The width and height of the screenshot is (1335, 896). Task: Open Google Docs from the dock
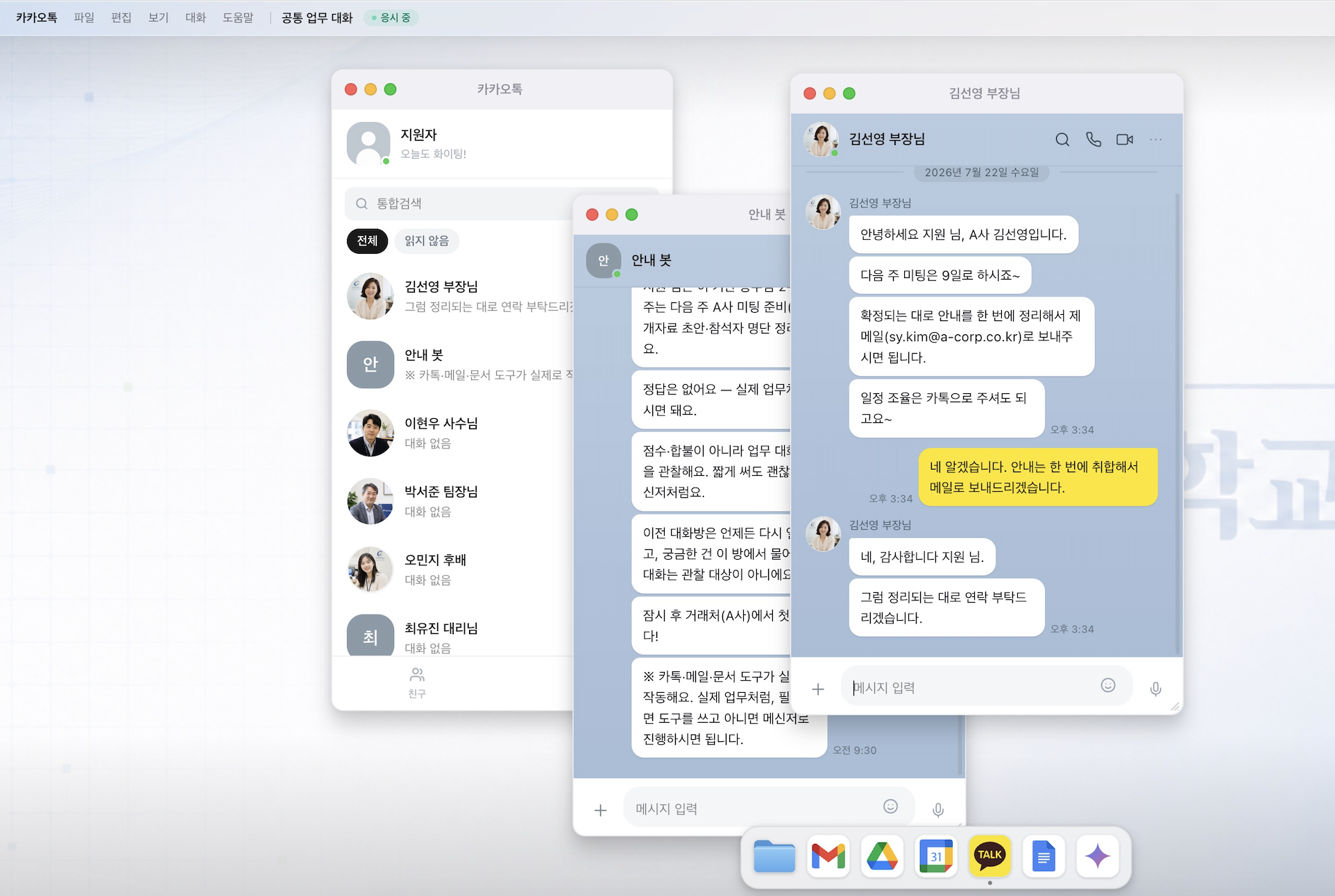tap(1044, 856)
